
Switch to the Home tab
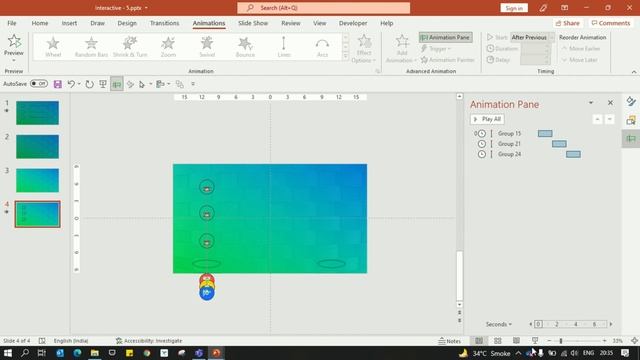pos(40,23)
